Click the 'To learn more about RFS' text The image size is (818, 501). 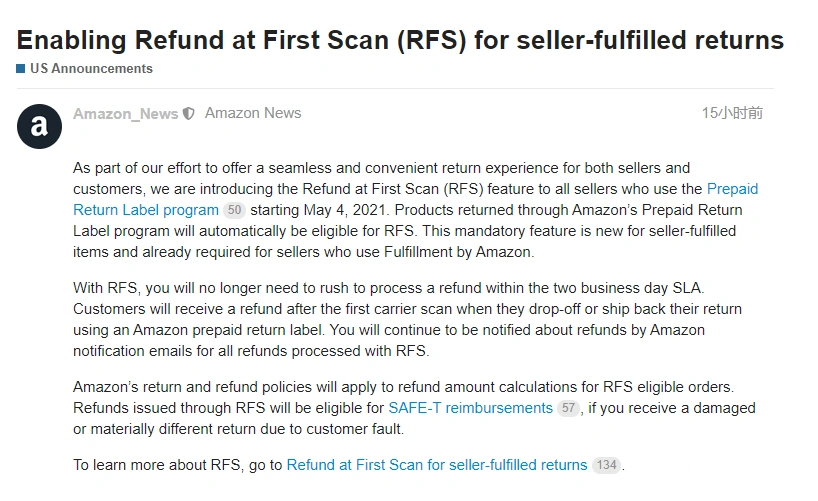click(177, 464)
